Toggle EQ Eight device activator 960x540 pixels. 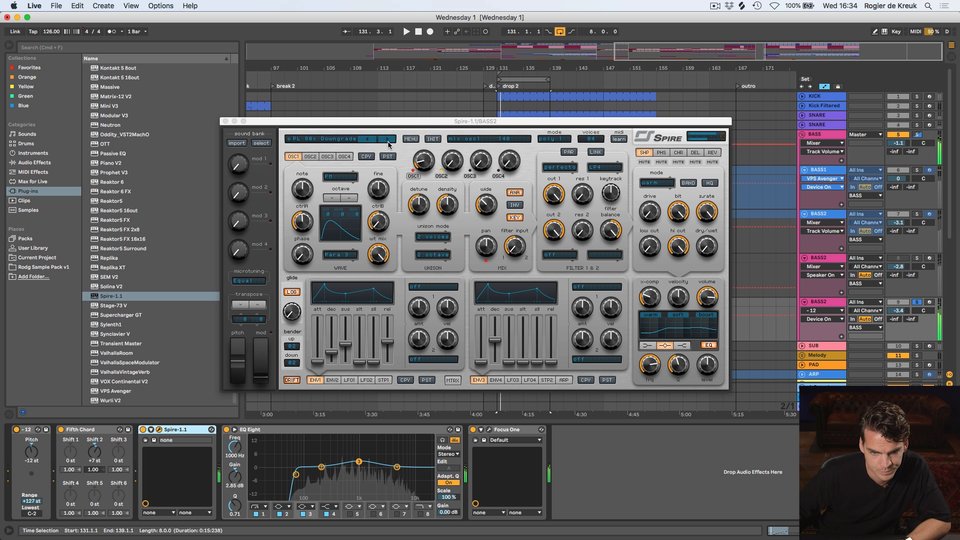227,430
